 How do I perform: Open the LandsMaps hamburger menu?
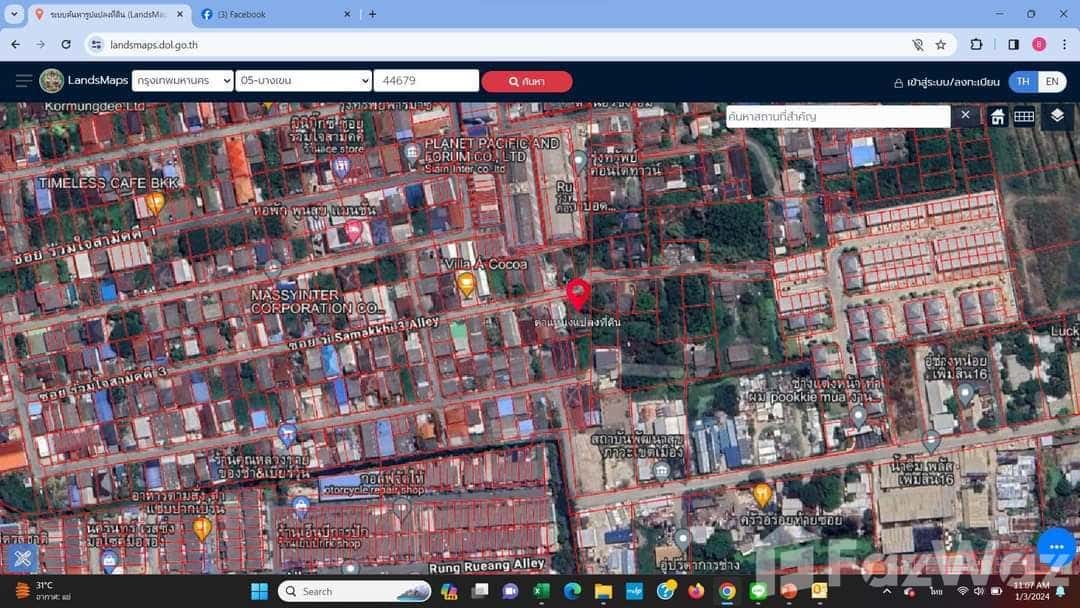pyautogui.click(x=23, y=81)
